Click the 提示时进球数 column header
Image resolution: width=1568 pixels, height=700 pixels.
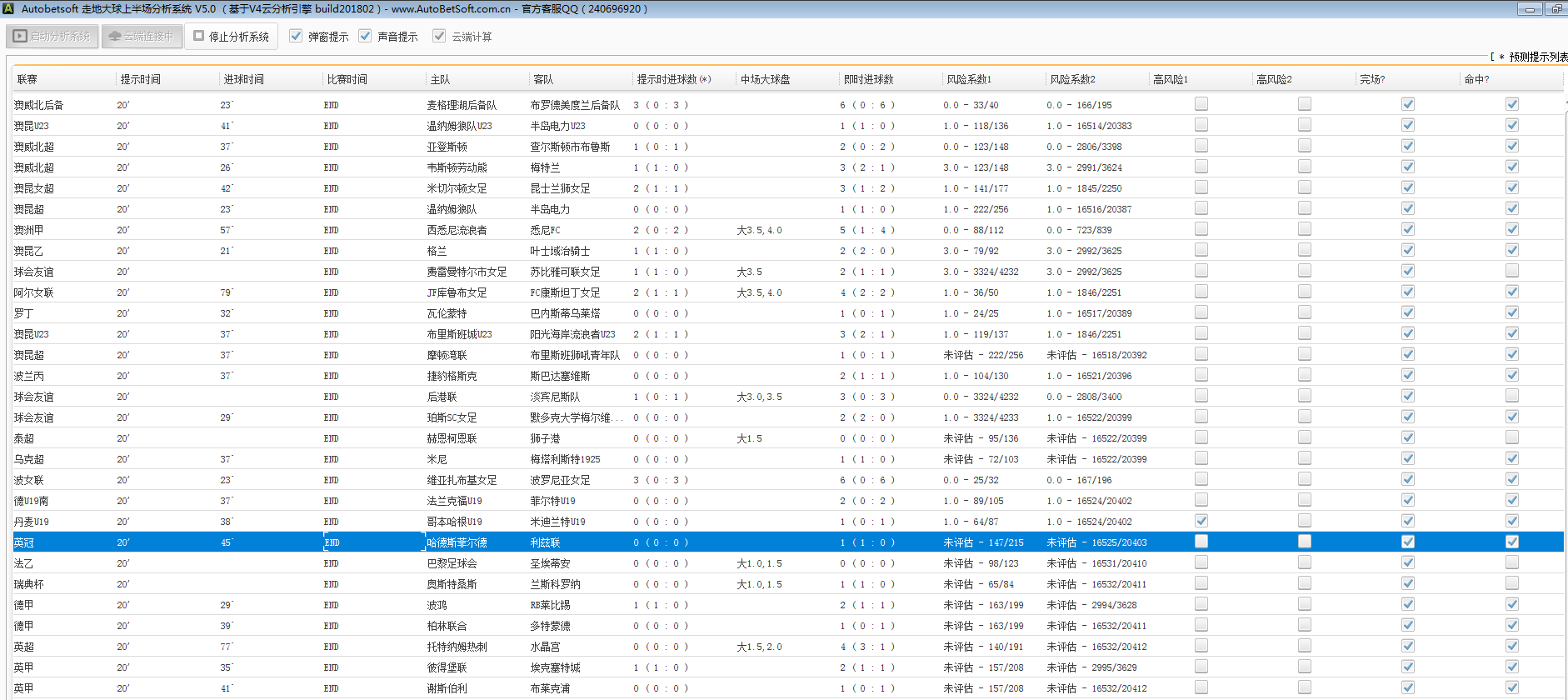(x=673, y=79)
